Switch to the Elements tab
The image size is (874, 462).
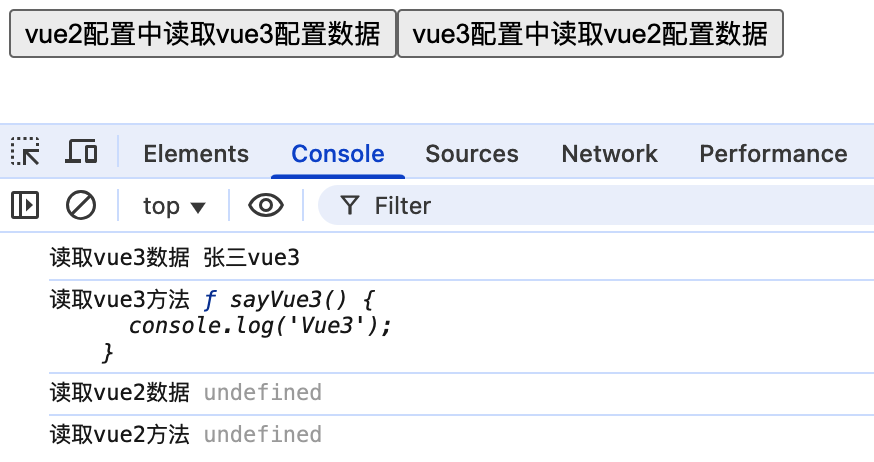pos(196,154)
